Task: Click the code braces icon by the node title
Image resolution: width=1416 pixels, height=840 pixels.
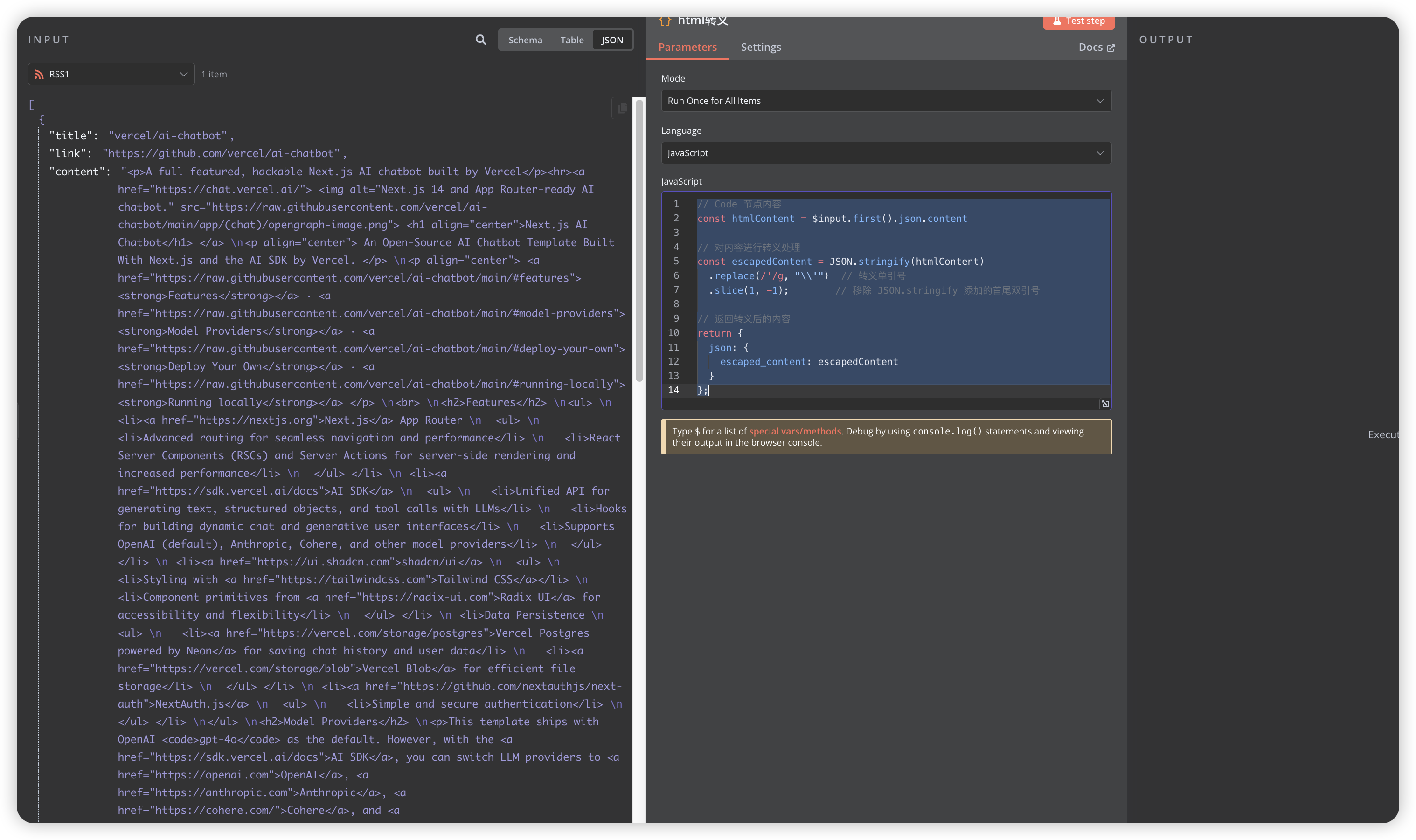Action: (x=665, y=21)
